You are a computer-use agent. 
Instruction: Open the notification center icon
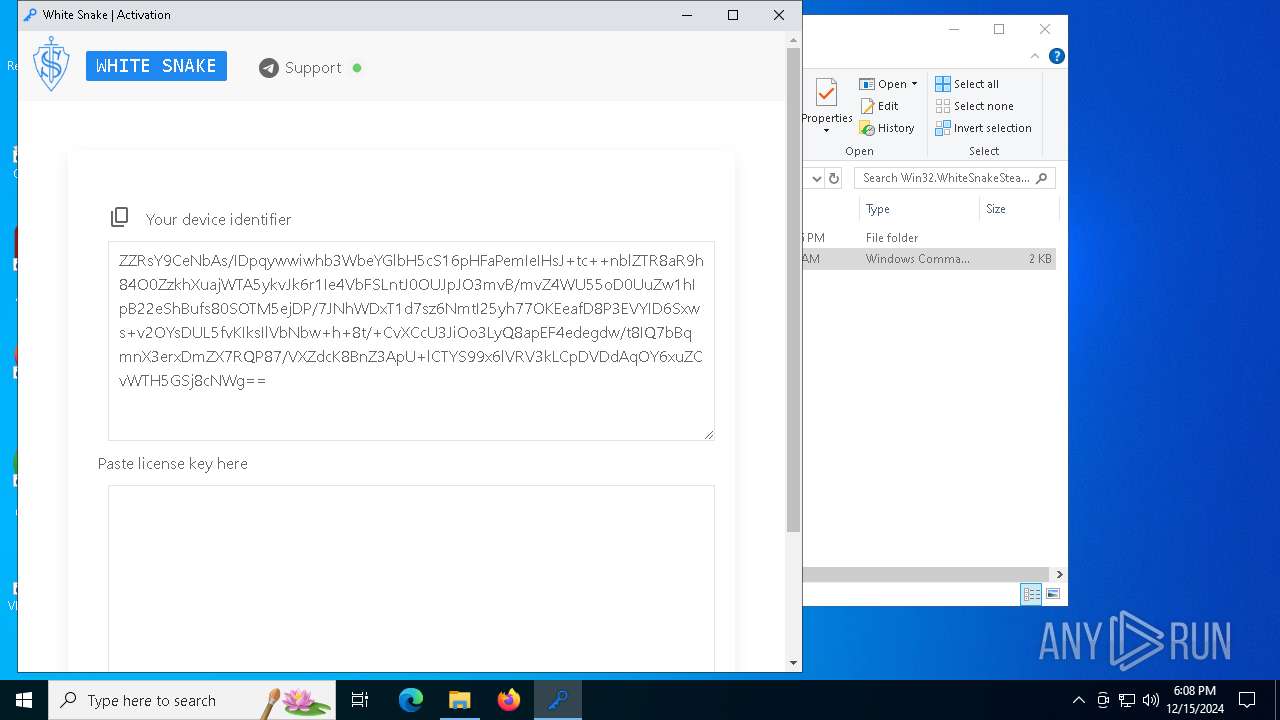[1247, 700]
